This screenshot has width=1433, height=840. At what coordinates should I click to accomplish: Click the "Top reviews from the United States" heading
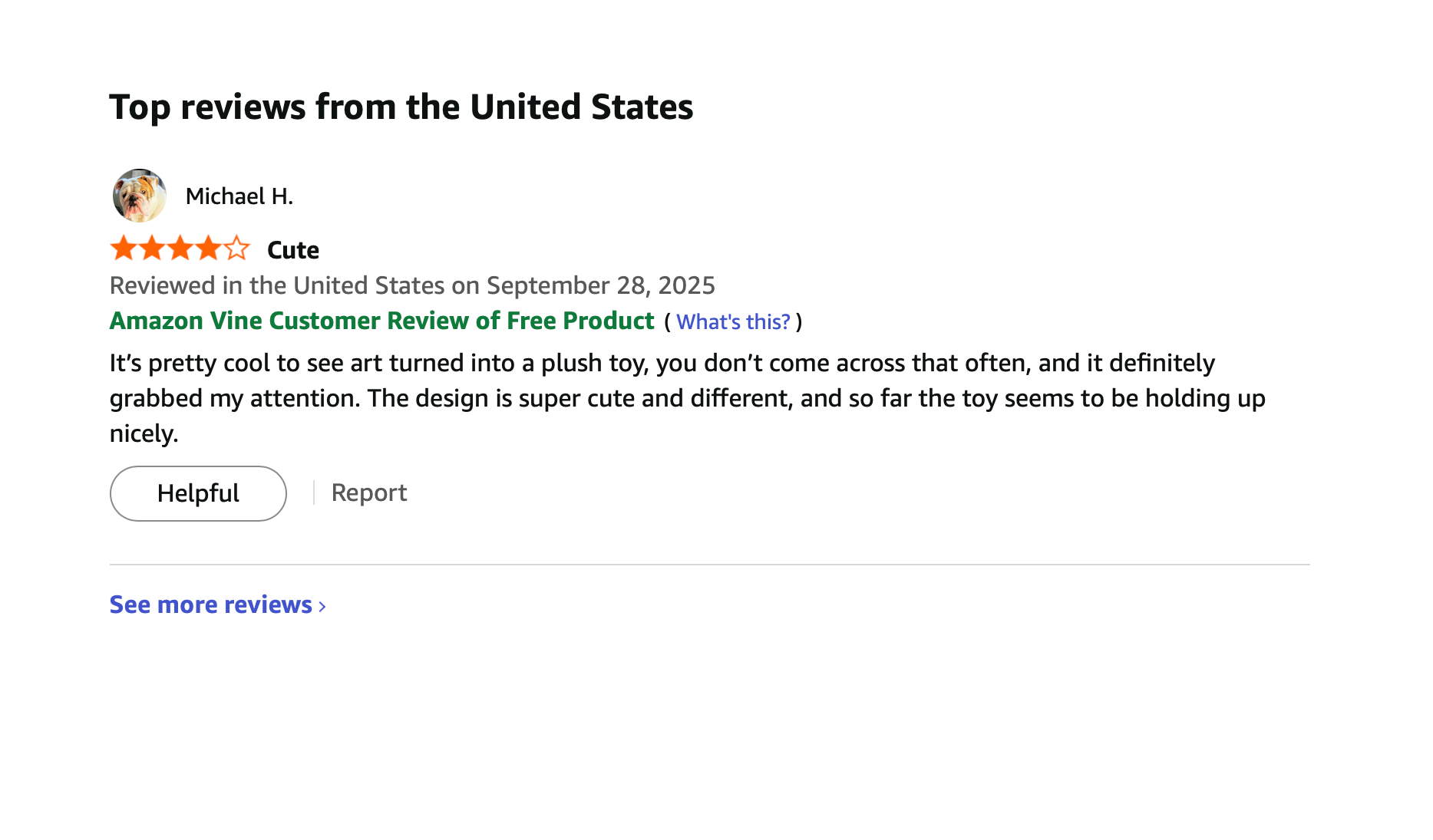(x=401, y=107)
